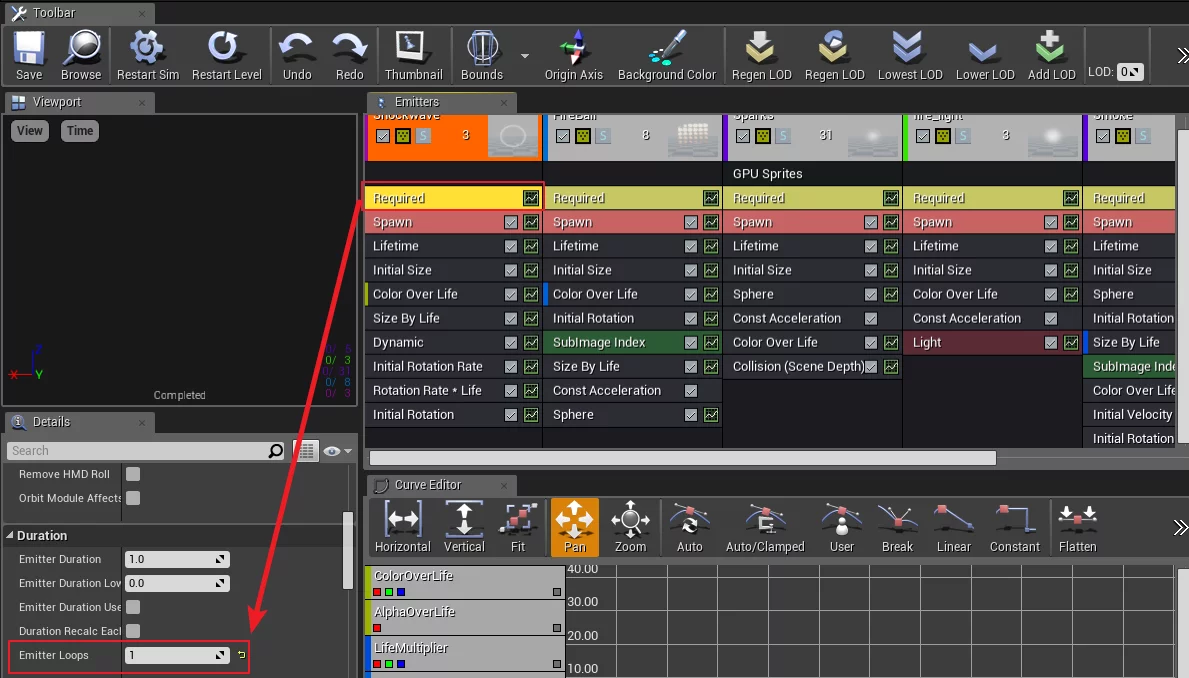The height and width of the screenshot is (678, 1189).
Task: Click the red swatch under ColorOverLife
Action: 377,592
